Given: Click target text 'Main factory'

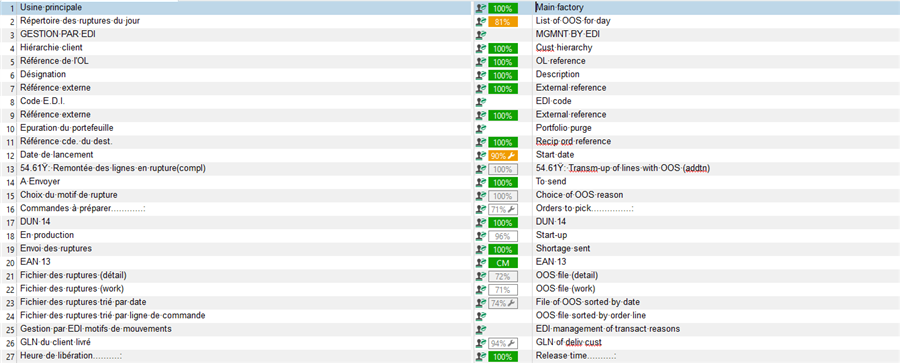Looking at the screenshot, I should pyautogui.click(x=560, y=7).
